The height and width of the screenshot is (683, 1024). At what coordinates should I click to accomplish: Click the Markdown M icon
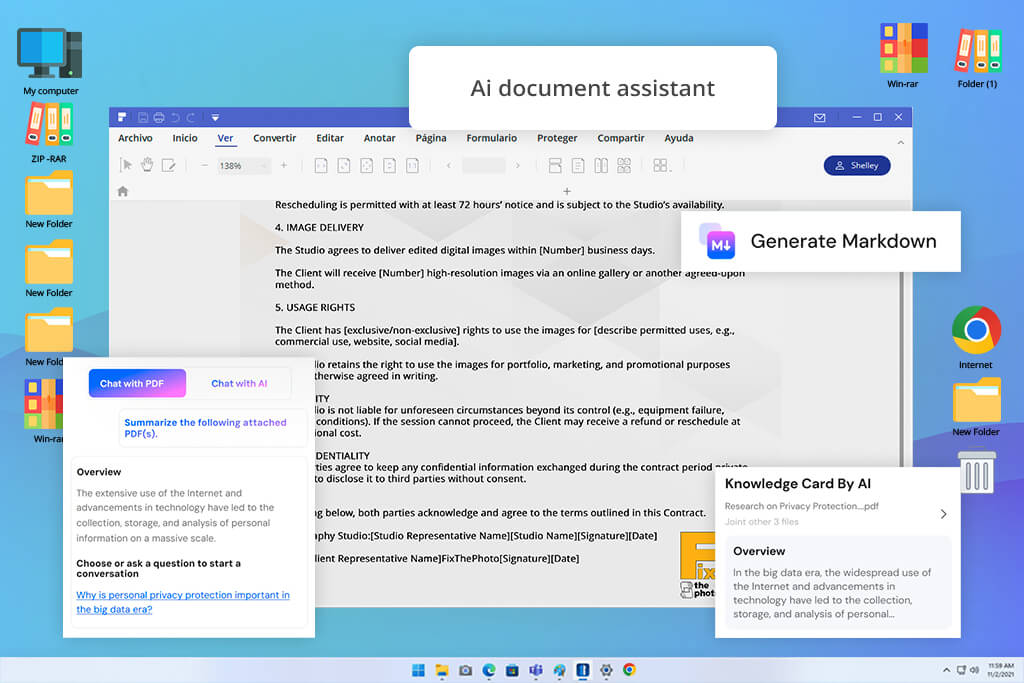[x=721, y=245]
